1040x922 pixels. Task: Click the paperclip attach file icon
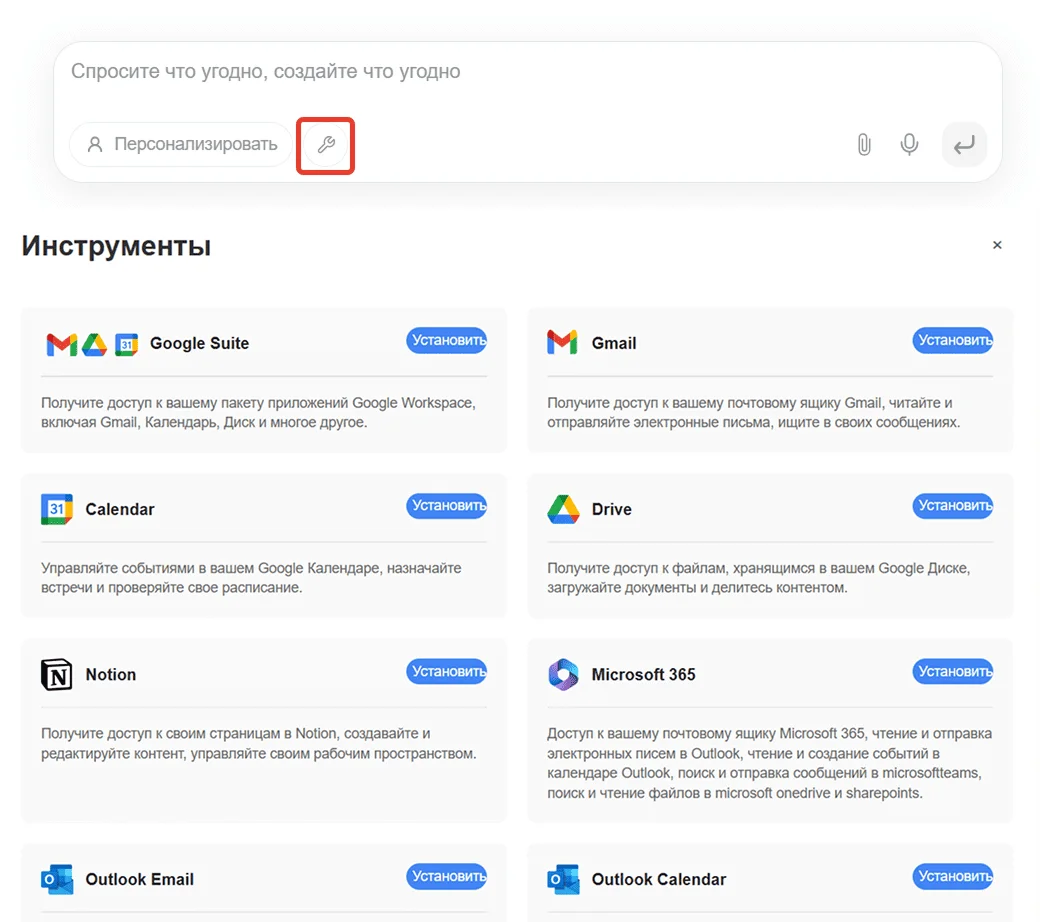click(864, 145)
